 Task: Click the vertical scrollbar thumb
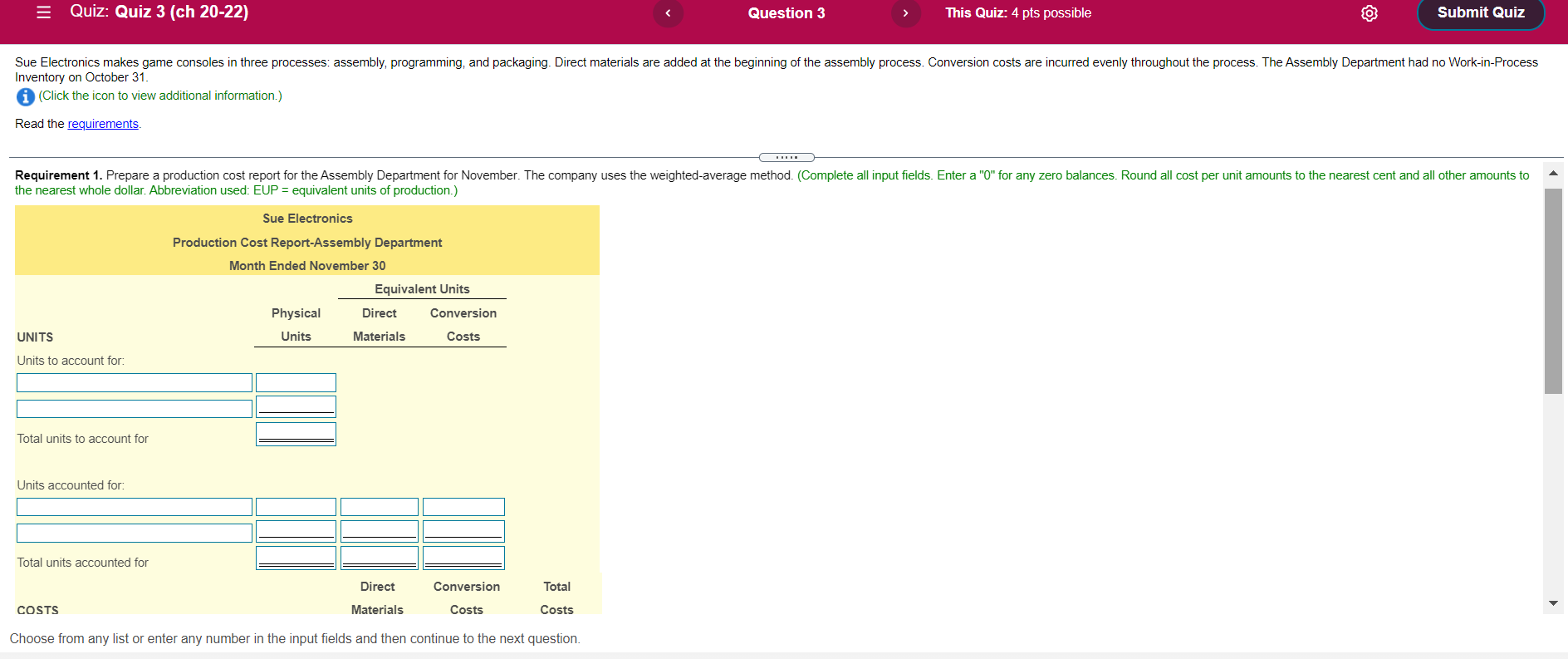pos(1553,291)
